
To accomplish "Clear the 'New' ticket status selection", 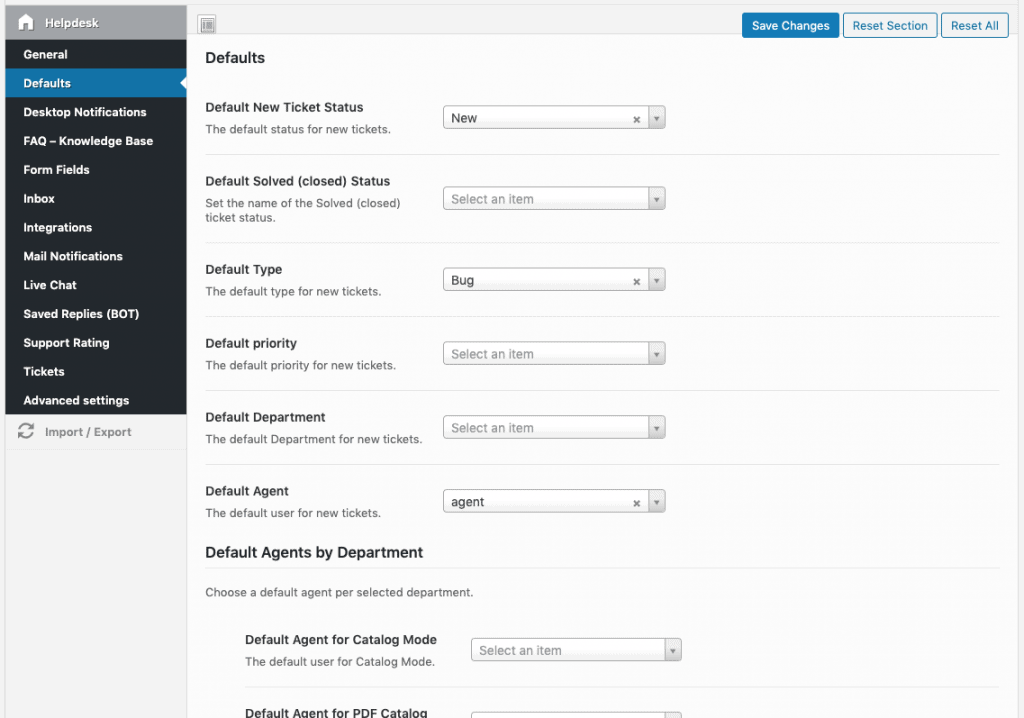I will click(x=636, y=119).
